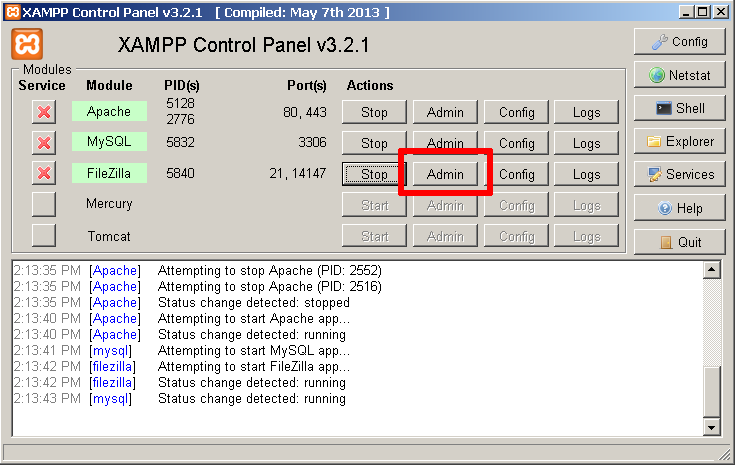Toggle the Tomcat service checkbox
Screen dimensions: 735x465
44,236
